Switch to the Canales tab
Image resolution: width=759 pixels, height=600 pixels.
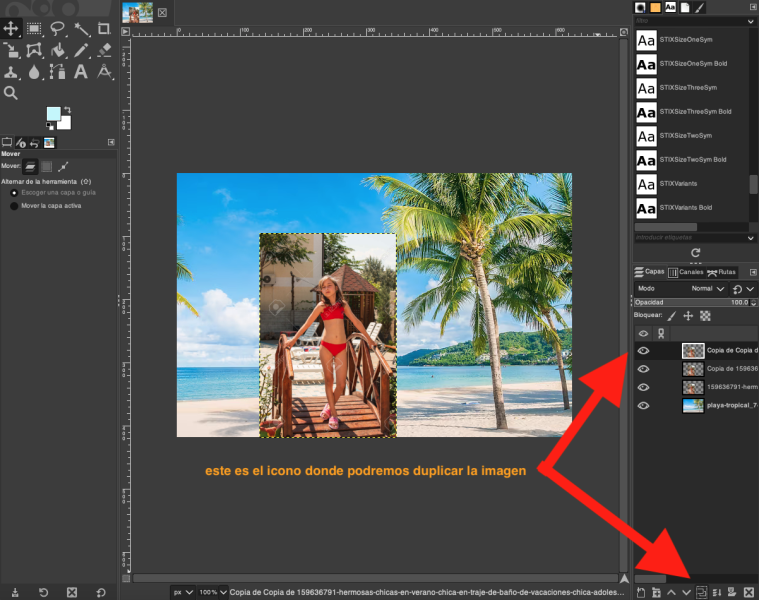tap(686, 272)
